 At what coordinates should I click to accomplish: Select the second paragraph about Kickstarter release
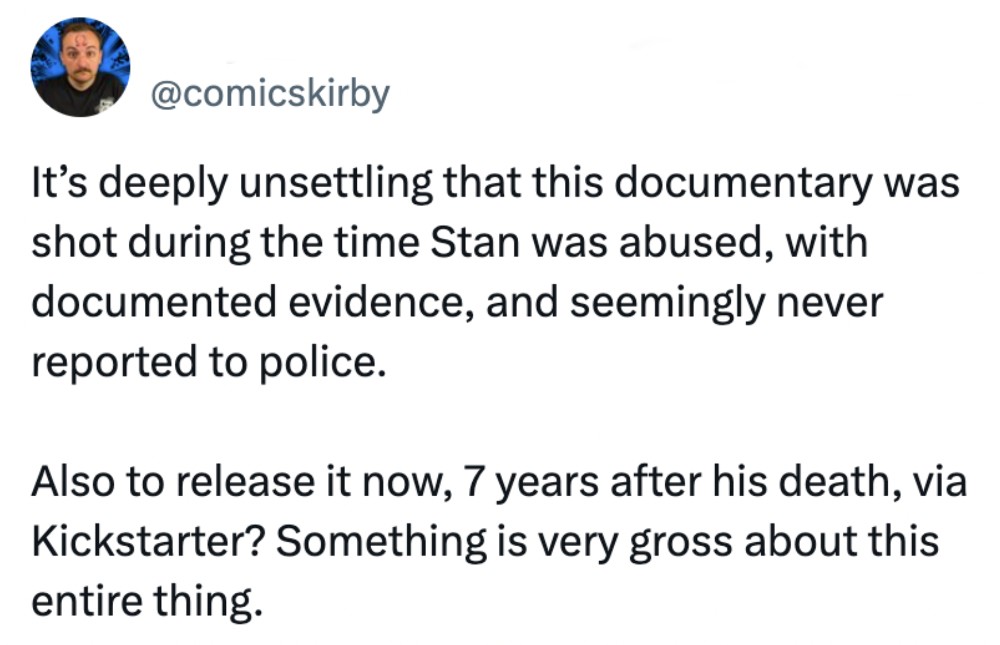(x=499, y=541)
